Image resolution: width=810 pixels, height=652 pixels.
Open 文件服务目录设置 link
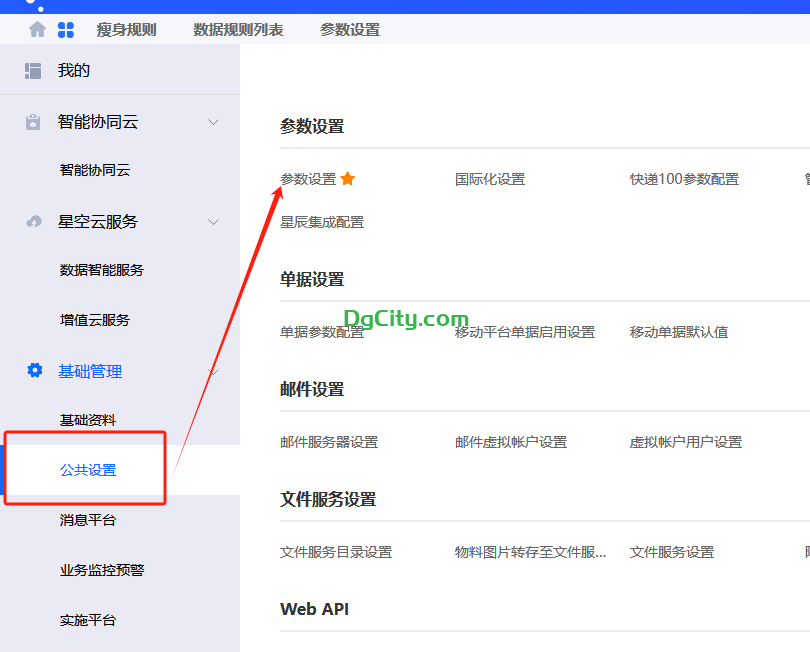(x=336, y=552)
